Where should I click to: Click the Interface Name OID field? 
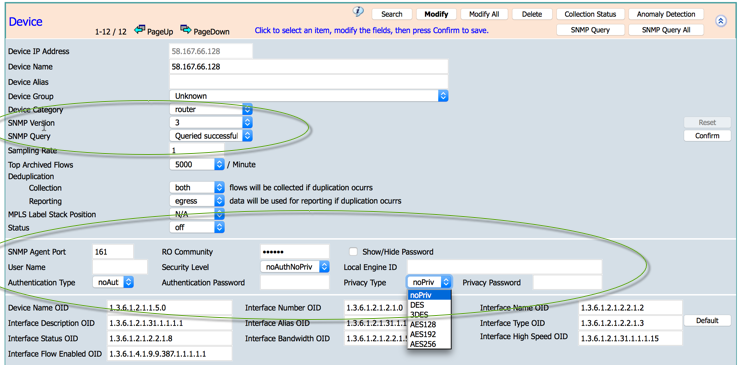[x=631, y=308]
